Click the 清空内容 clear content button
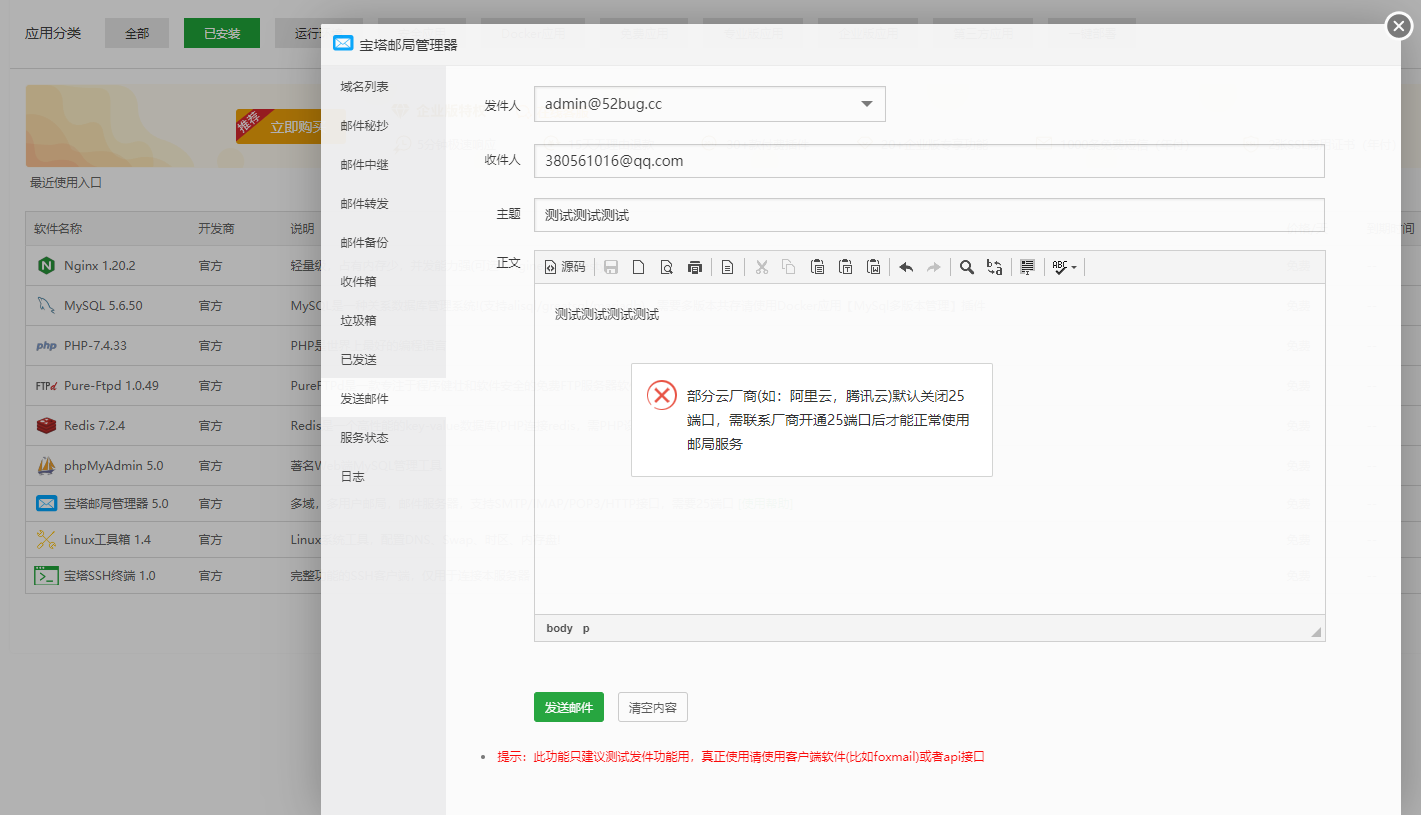This screenshot has height=815, width=1421. 653,707
